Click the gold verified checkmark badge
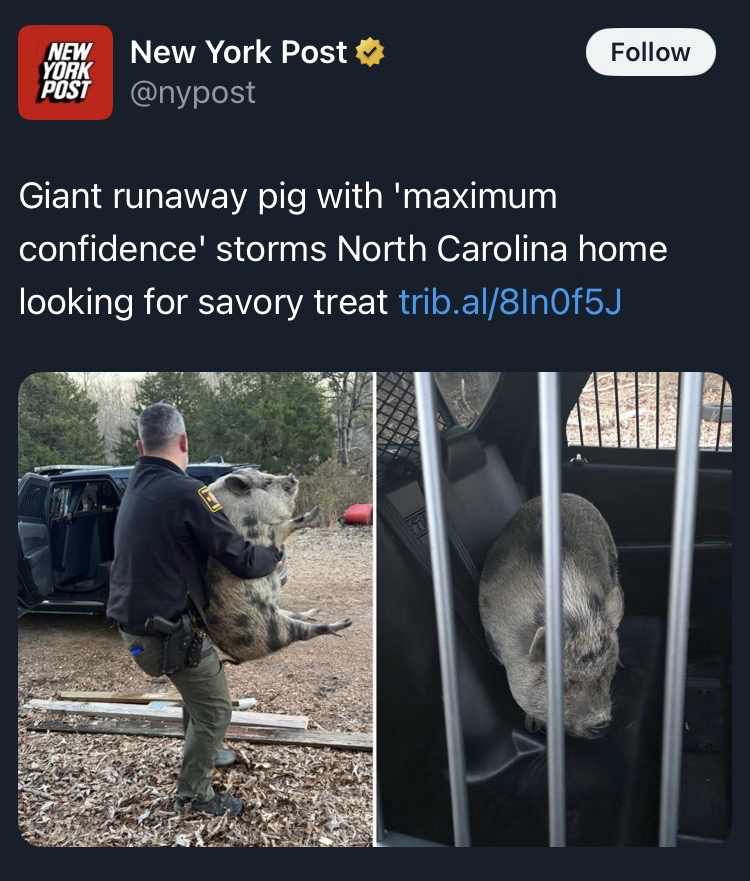 tap(370, 52)
